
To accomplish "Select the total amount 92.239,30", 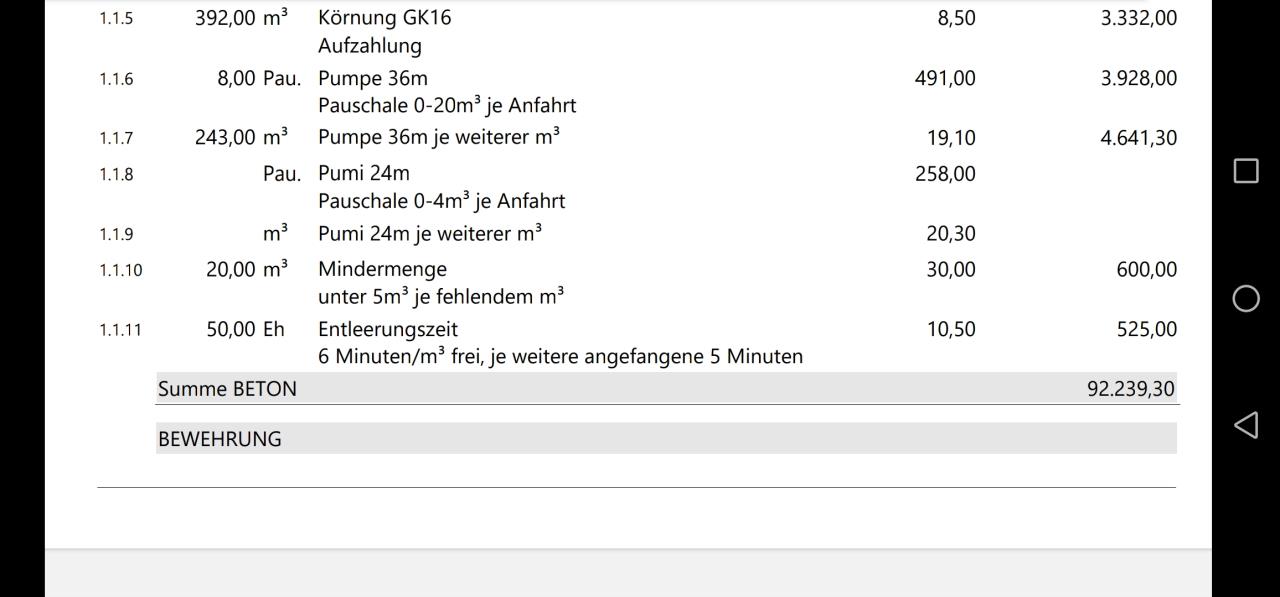I will 1131,388.
